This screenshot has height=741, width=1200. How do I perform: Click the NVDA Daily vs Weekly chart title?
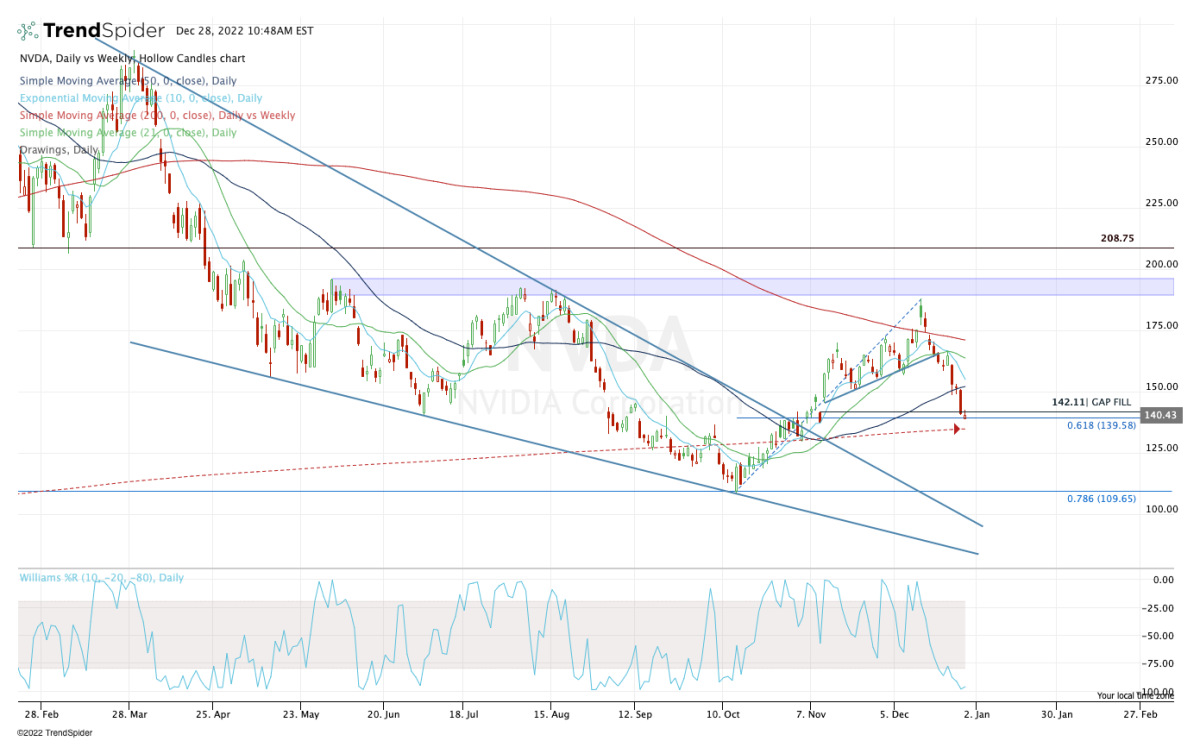pos(131,59)
